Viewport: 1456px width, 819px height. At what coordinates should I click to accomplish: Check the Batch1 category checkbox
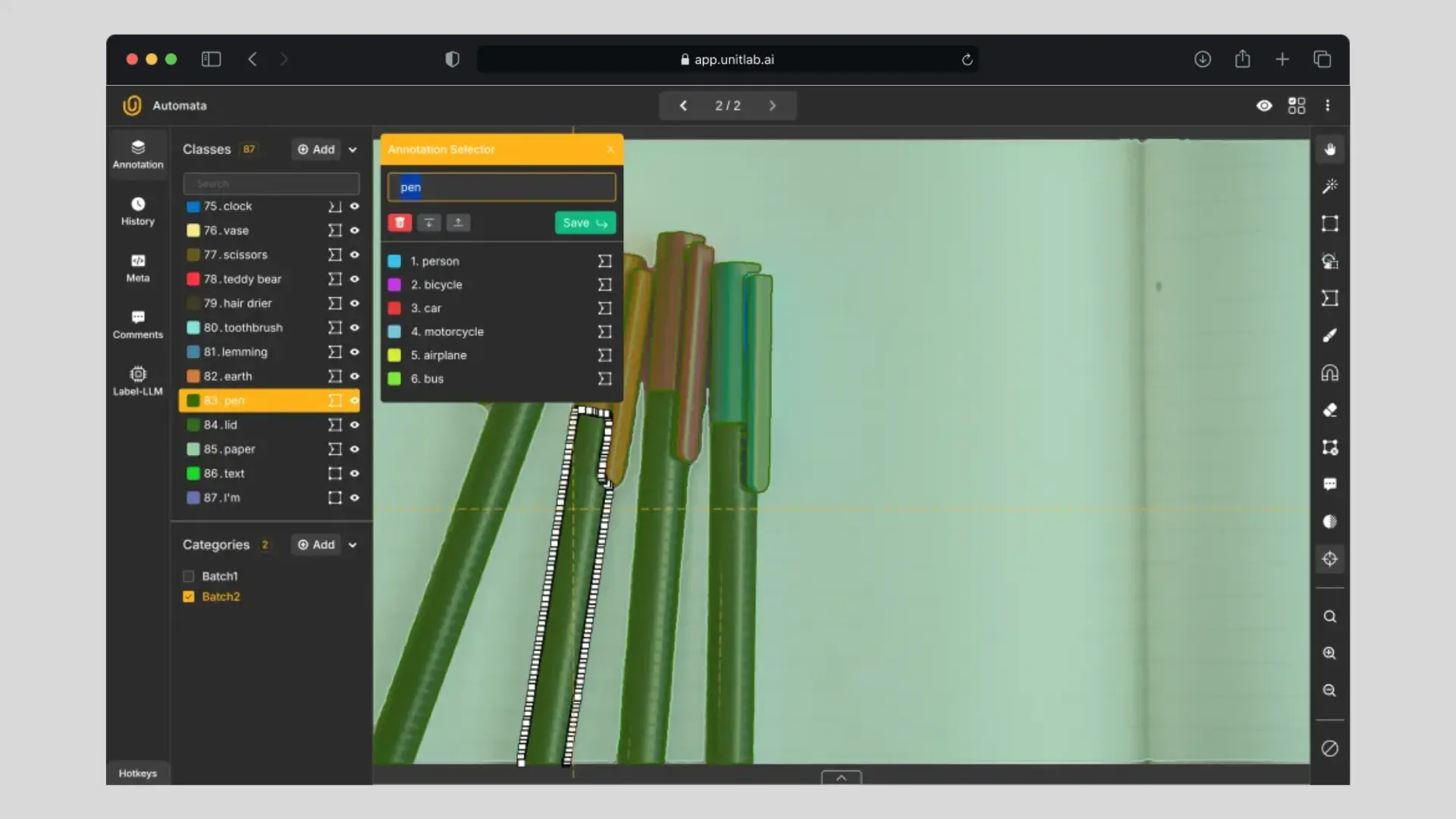point(189,576)
